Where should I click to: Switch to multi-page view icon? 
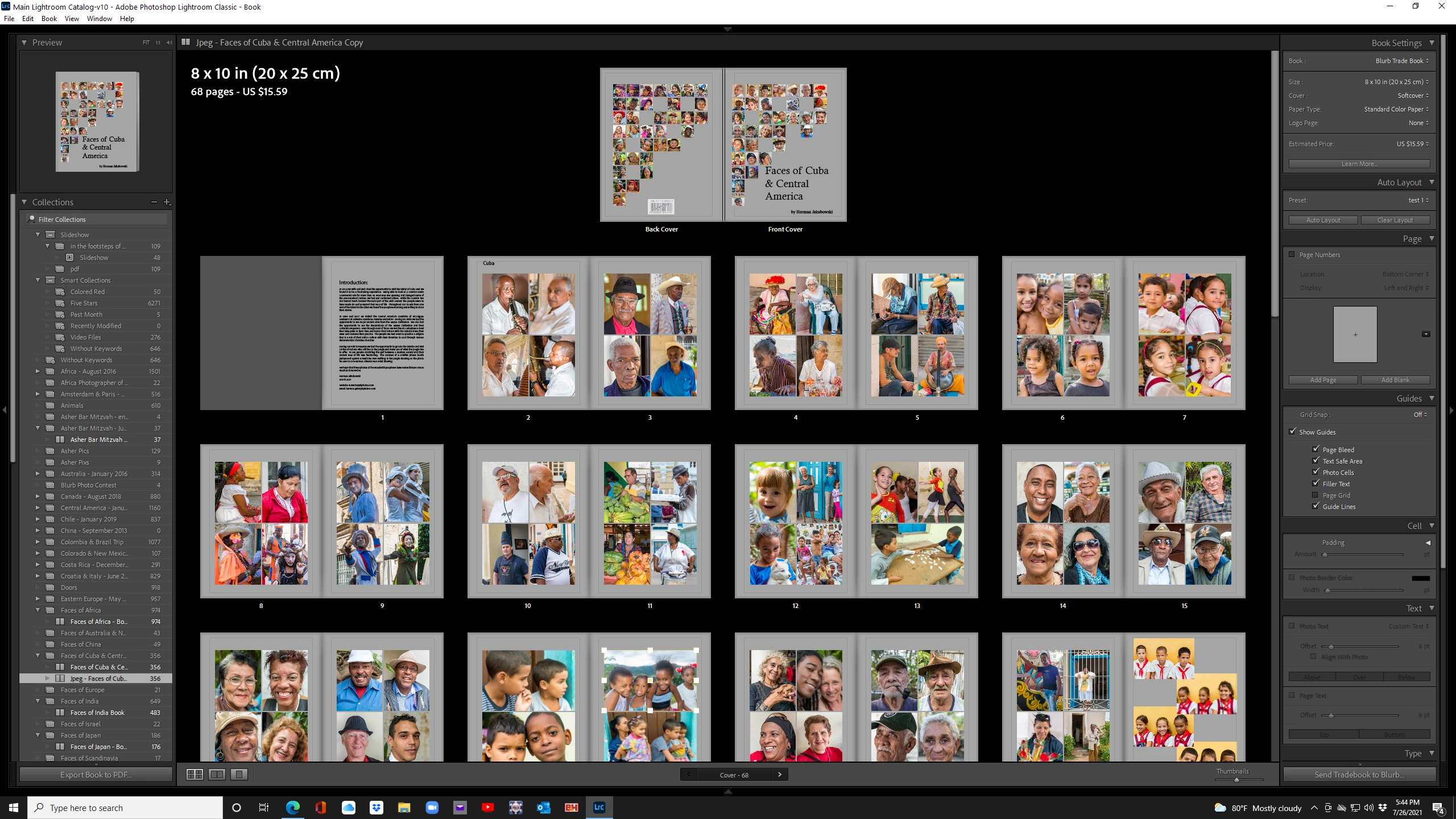(195, 774)
